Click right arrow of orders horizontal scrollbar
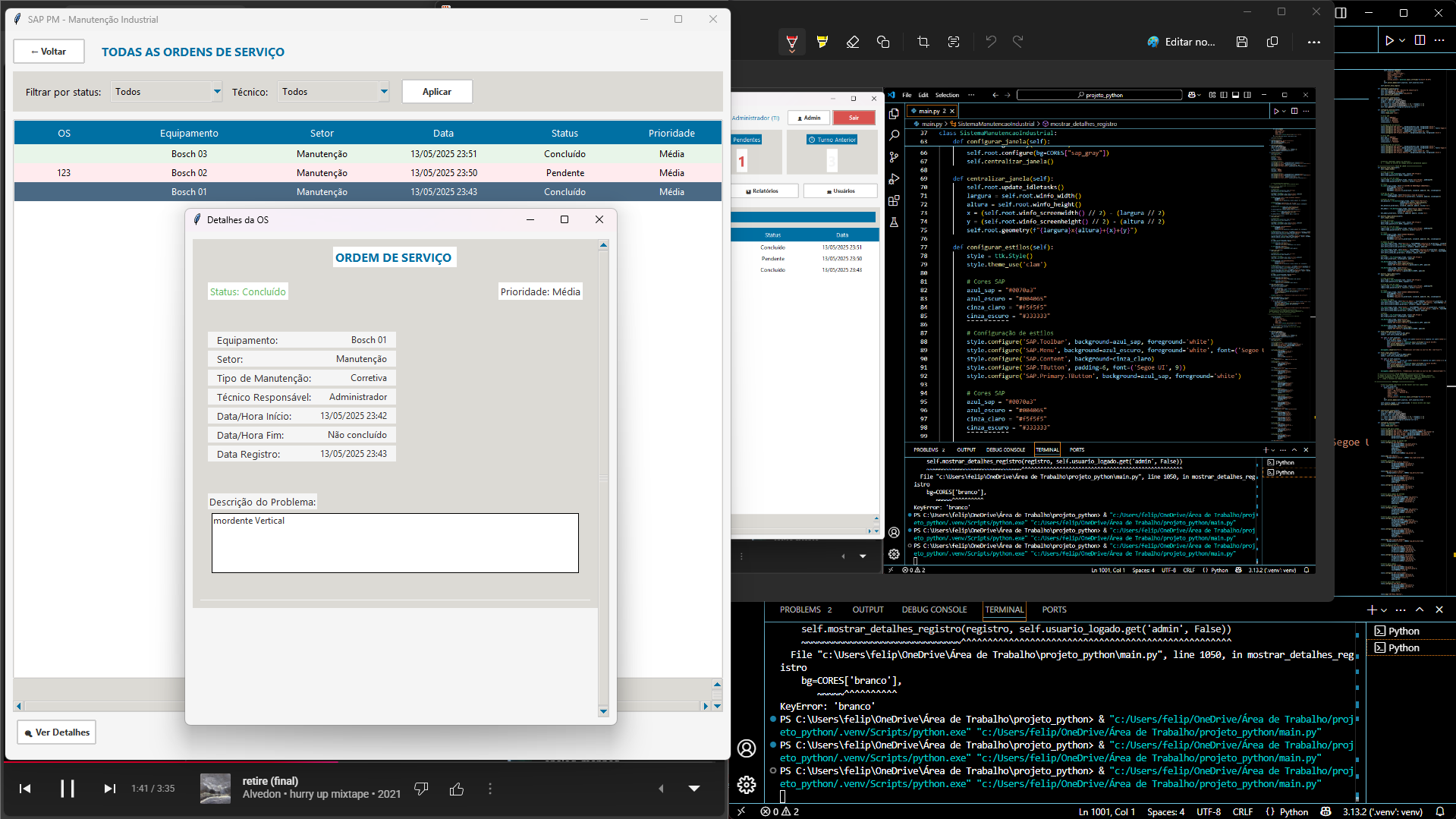This screenshot has width=1456, height=819. [706, 706]
